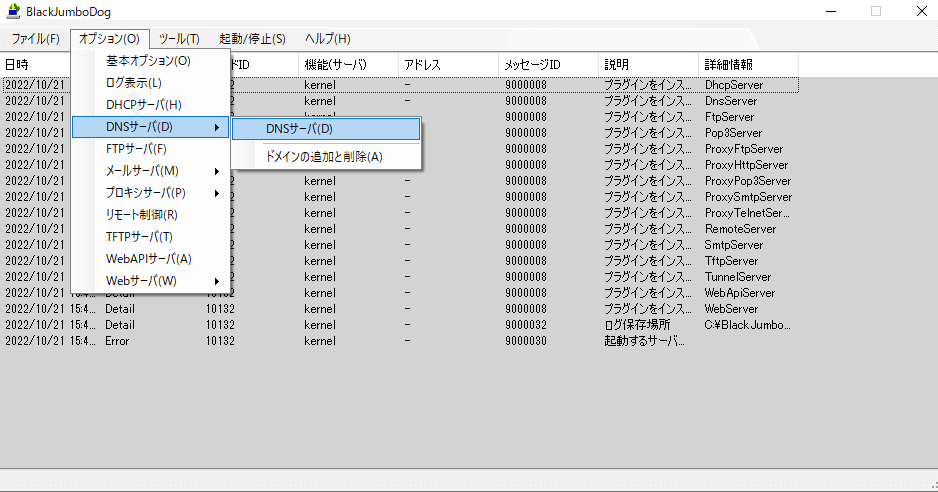Select 基本オプション(O) menu entry

tap(151, 61)
